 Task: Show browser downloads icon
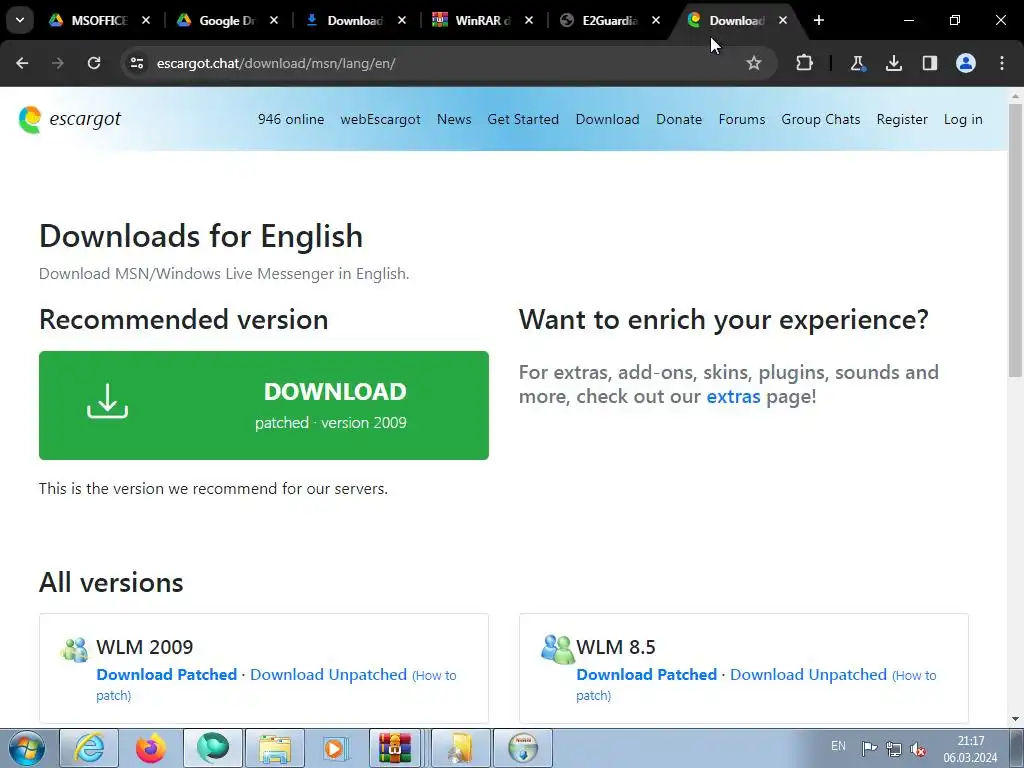tap(893, 63)
